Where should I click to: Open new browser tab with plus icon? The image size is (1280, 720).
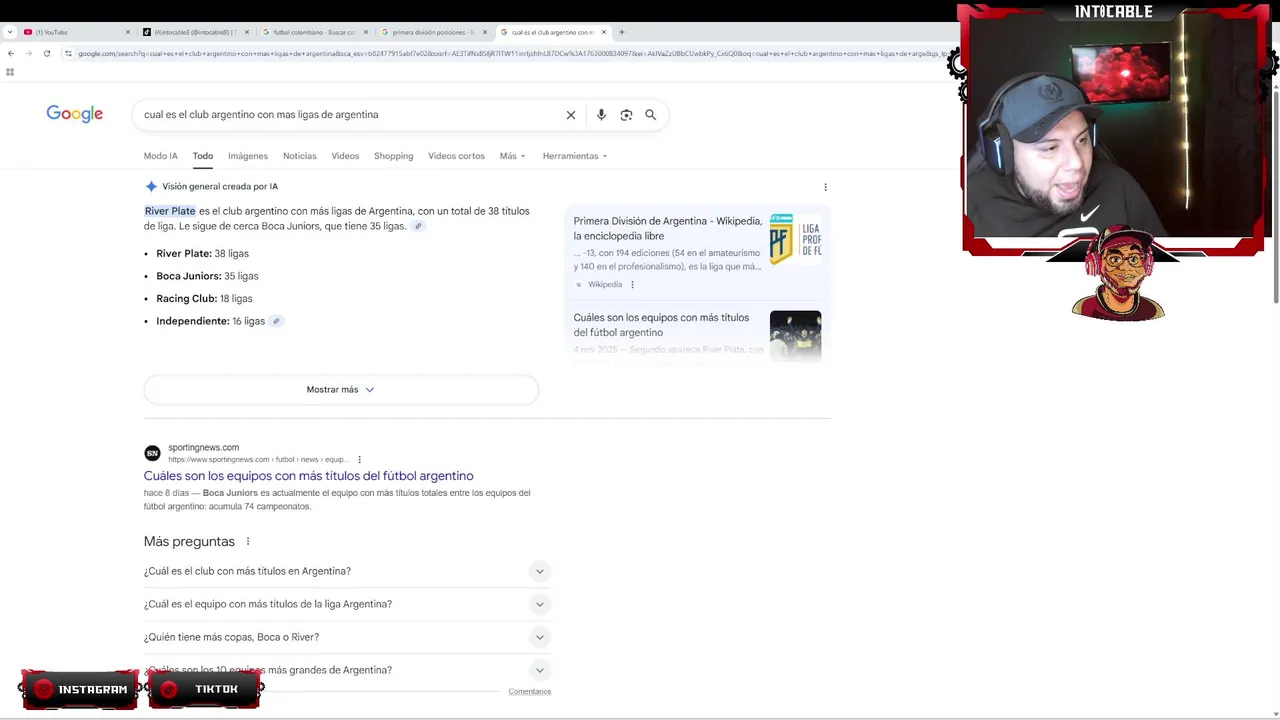(621, 32)
